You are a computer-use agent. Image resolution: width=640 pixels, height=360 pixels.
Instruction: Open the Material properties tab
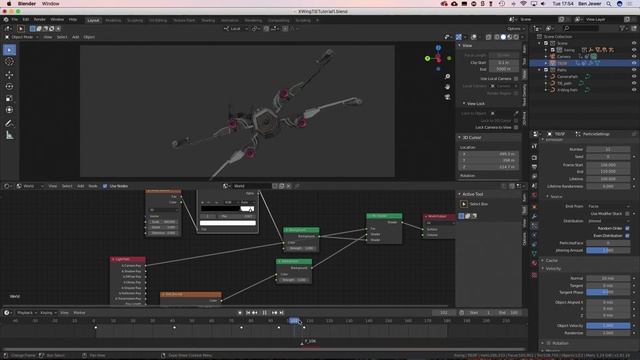(x=534, y=264)
